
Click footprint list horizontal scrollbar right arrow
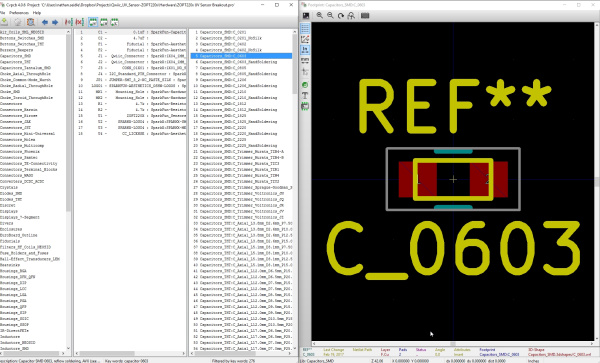click(x=290, y=353)
